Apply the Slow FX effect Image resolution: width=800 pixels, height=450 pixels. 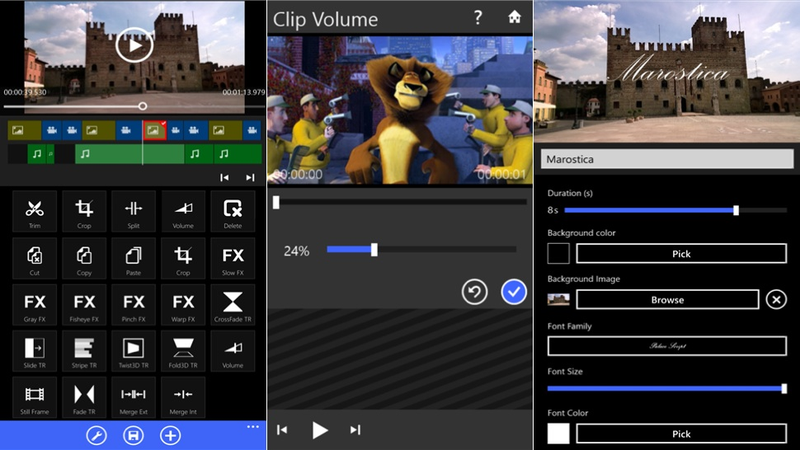[232, 258]
